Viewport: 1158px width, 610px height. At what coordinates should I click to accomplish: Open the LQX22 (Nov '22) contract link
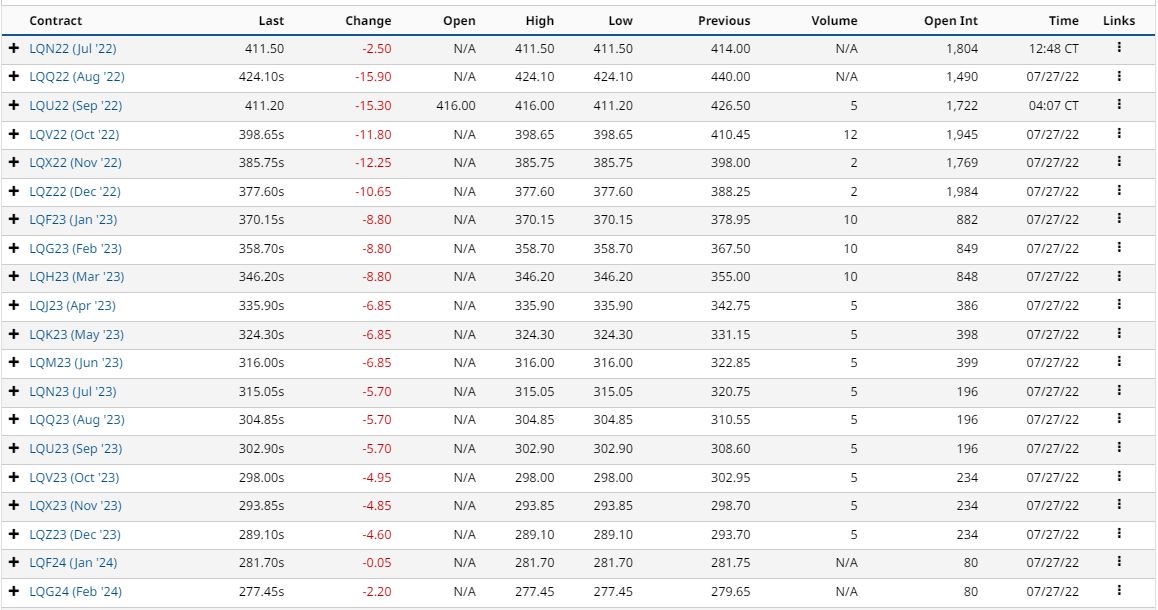click(x=75, y=163)
